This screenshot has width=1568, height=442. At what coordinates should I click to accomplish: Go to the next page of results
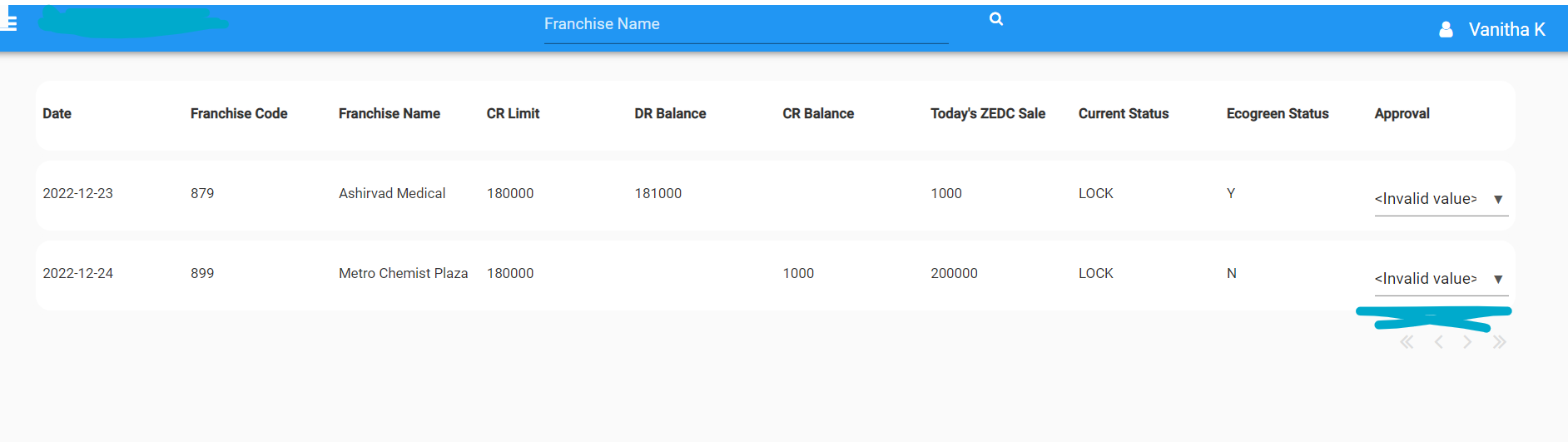tap(1467, 342)
